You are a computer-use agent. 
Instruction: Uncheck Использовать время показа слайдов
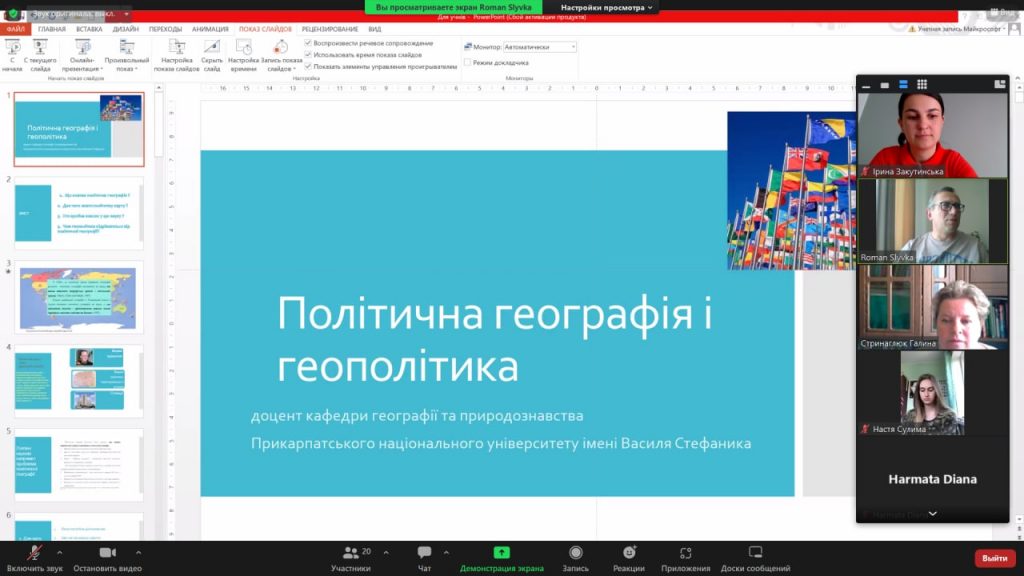coord(309,55)
